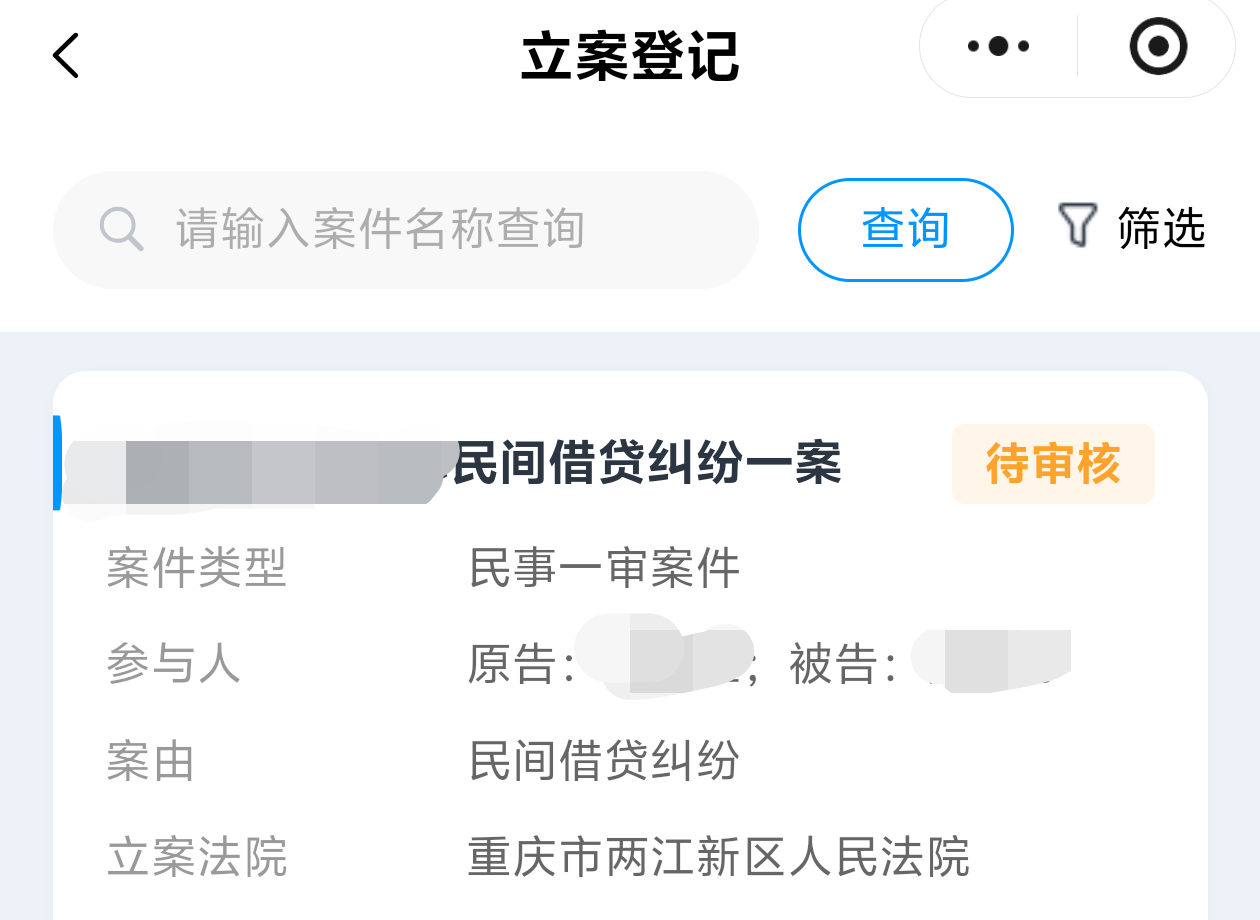Open the 筛选 filter options

pos(1161,228)
